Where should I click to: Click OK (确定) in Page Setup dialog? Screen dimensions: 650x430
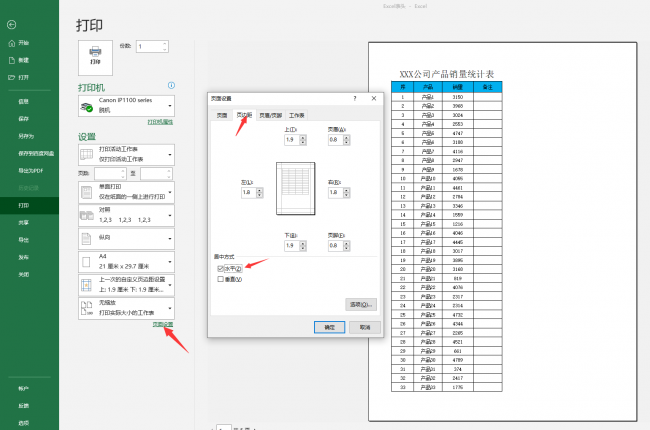329,327
